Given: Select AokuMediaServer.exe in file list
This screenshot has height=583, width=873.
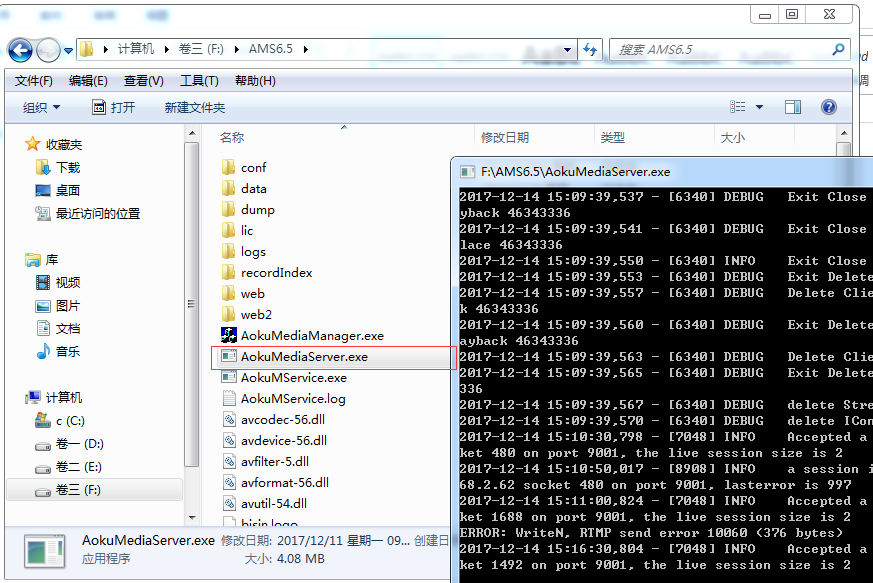Looking at the screenshot, I should [333, 357].
